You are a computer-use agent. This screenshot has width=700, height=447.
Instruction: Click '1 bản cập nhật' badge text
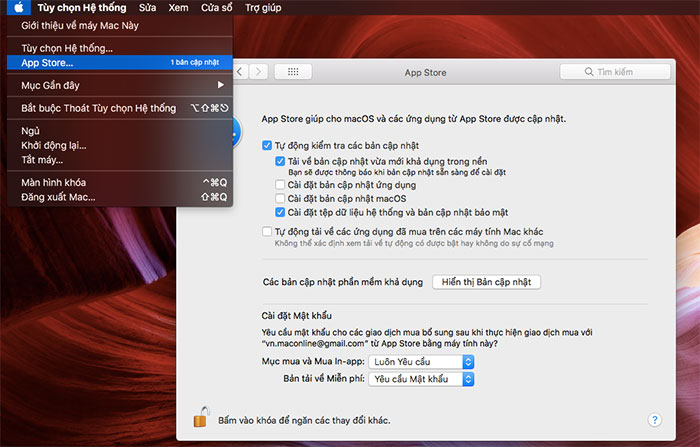pyautogui.click(x=195, y=62)
